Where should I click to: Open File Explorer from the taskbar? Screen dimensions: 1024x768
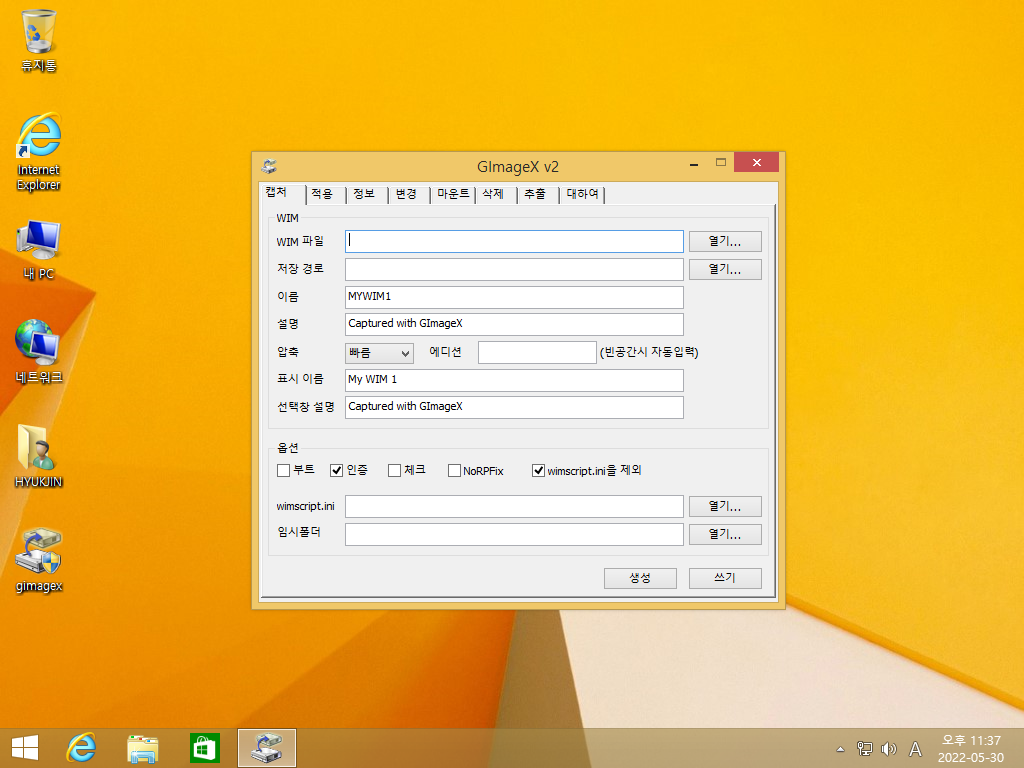click(142, 748)
